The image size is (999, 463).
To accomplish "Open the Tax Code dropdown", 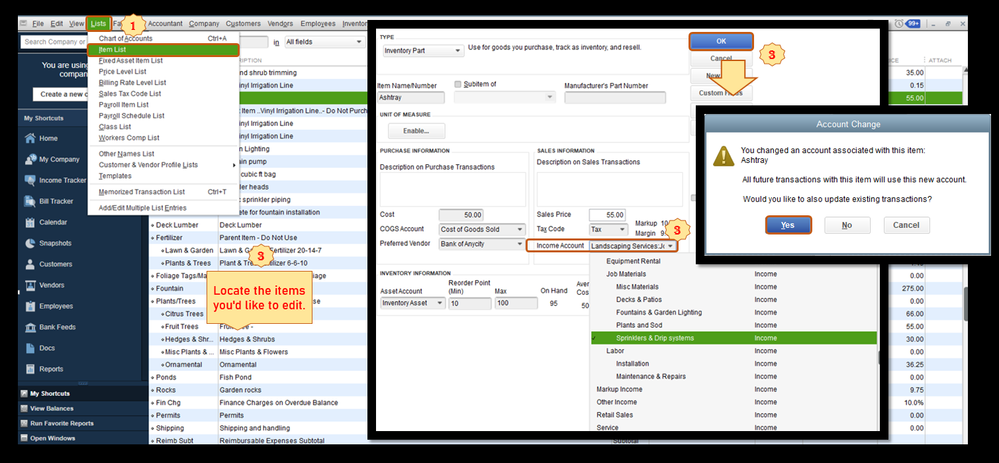I will [608, 229].
